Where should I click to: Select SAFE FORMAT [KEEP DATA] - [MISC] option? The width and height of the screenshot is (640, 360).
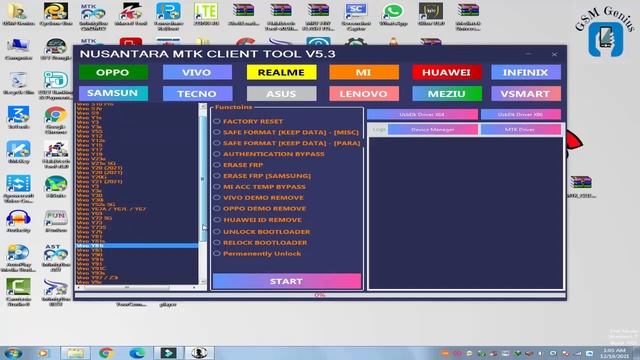click(x=217, y=132)
